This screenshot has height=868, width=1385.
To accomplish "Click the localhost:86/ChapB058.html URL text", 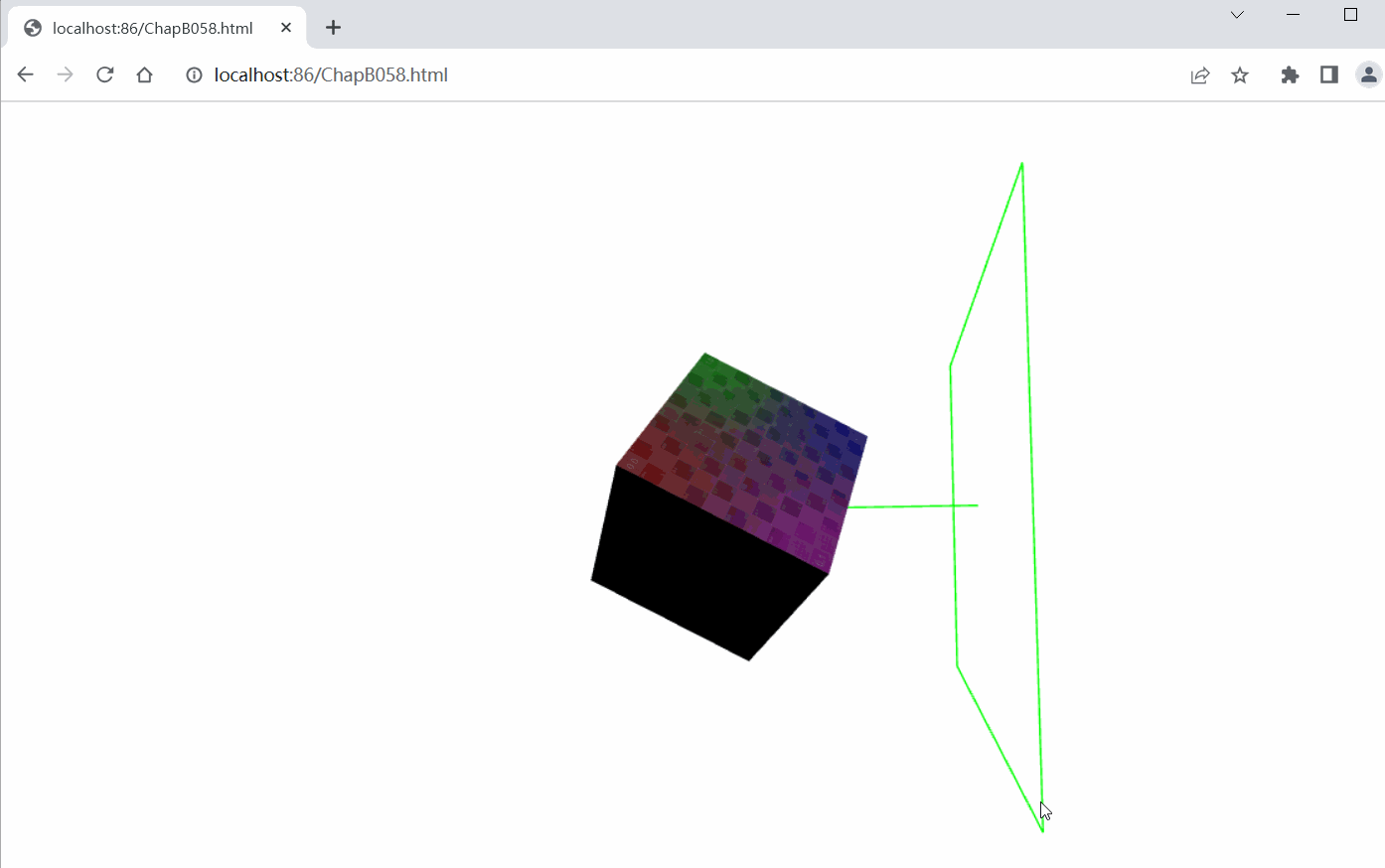I will (x=331, y=74).
